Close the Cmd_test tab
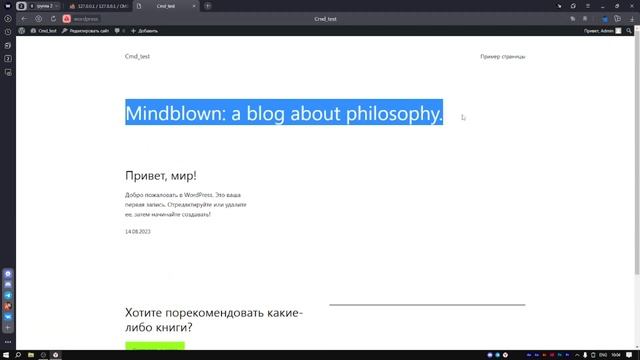Viewport: 640px width, 360px height. tap(194, 6)
